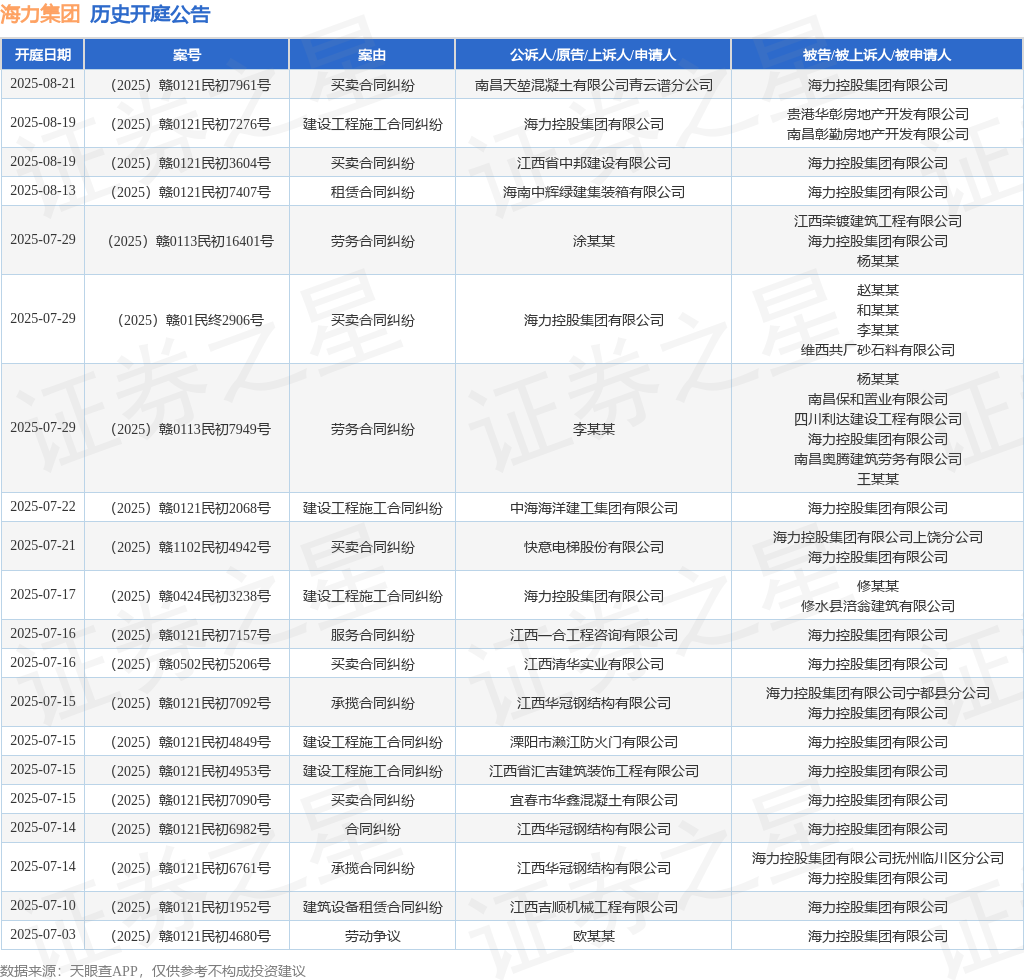1024x980 pixels.
Task: Click 快意电梯股份有限公司 plaintiff
Action: tap(594, 548)
